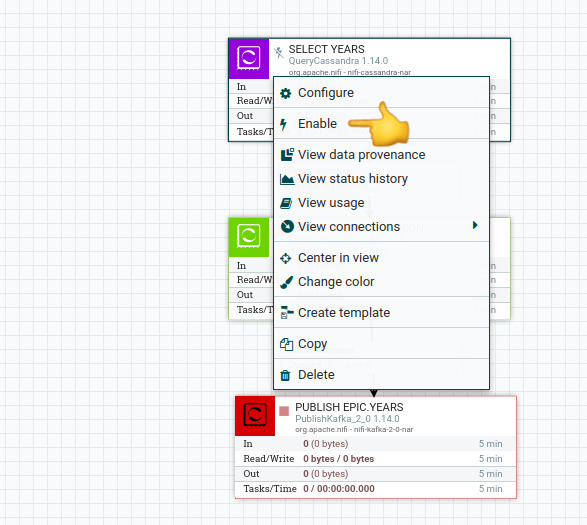Click the connection arrowhead above PUBLISH EPIC.YEARS
Viewport: 587px width, 525px height.
(x=374, y=393)
